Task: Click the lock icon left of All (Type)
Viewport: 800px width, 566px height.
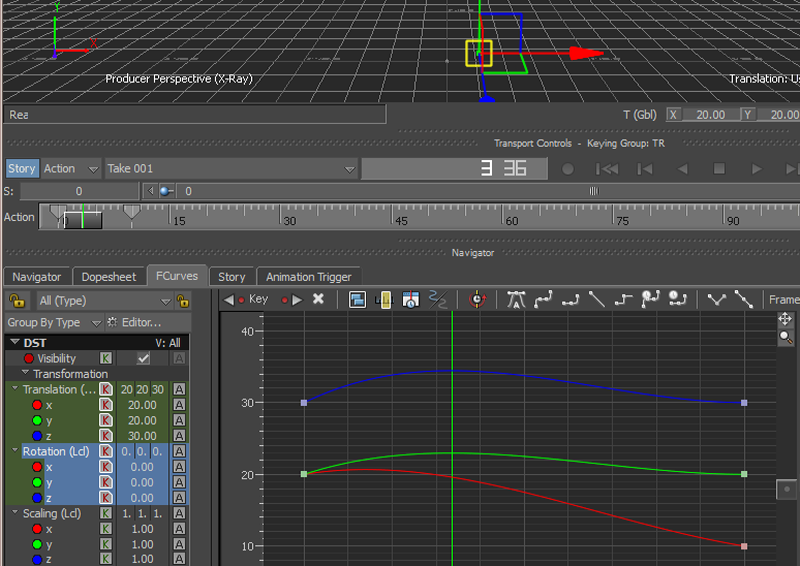Action: click(16, 300)
